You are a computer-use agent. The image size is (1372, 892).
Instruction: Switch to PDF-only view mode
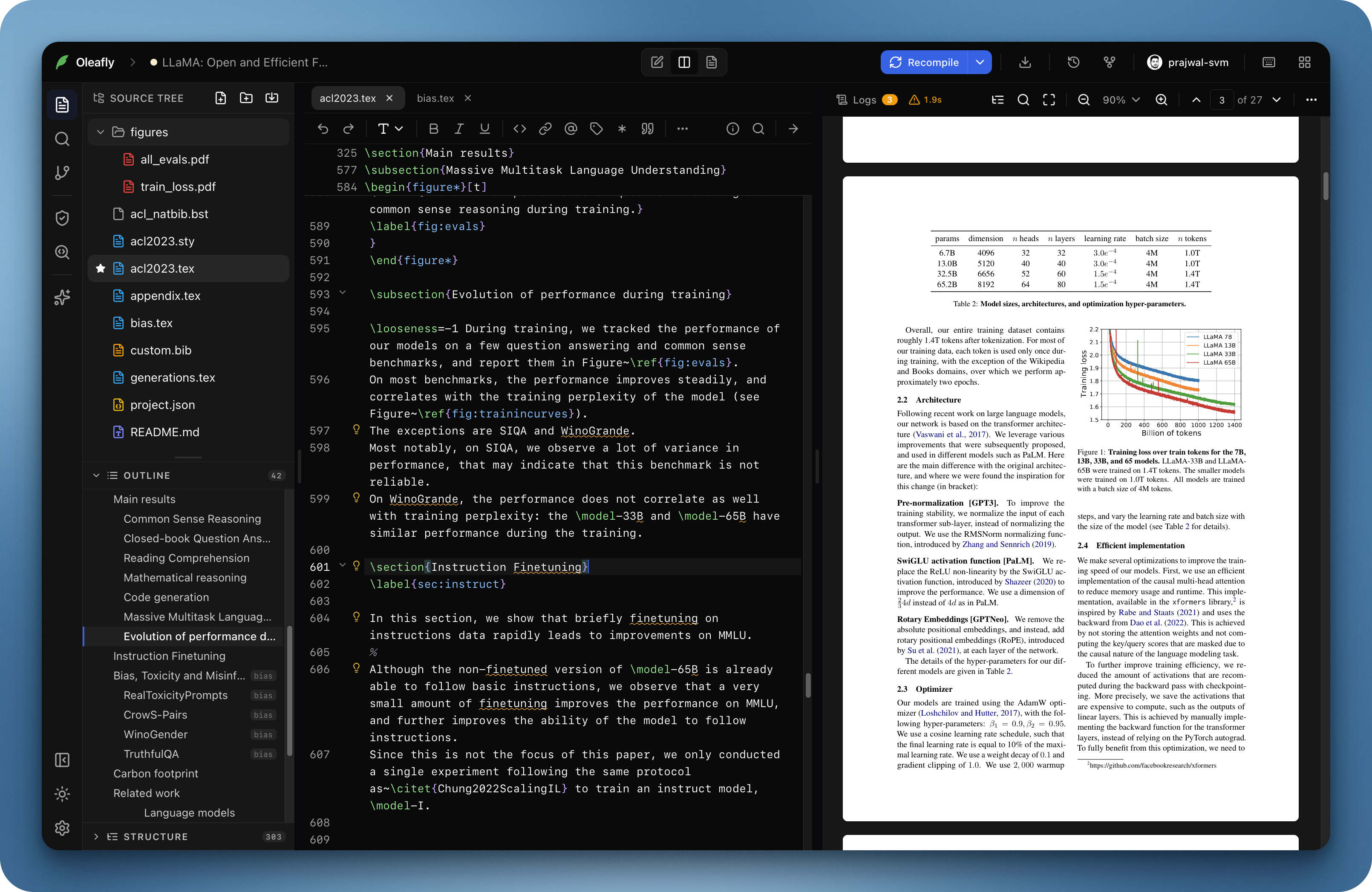[x=712, y=62]
